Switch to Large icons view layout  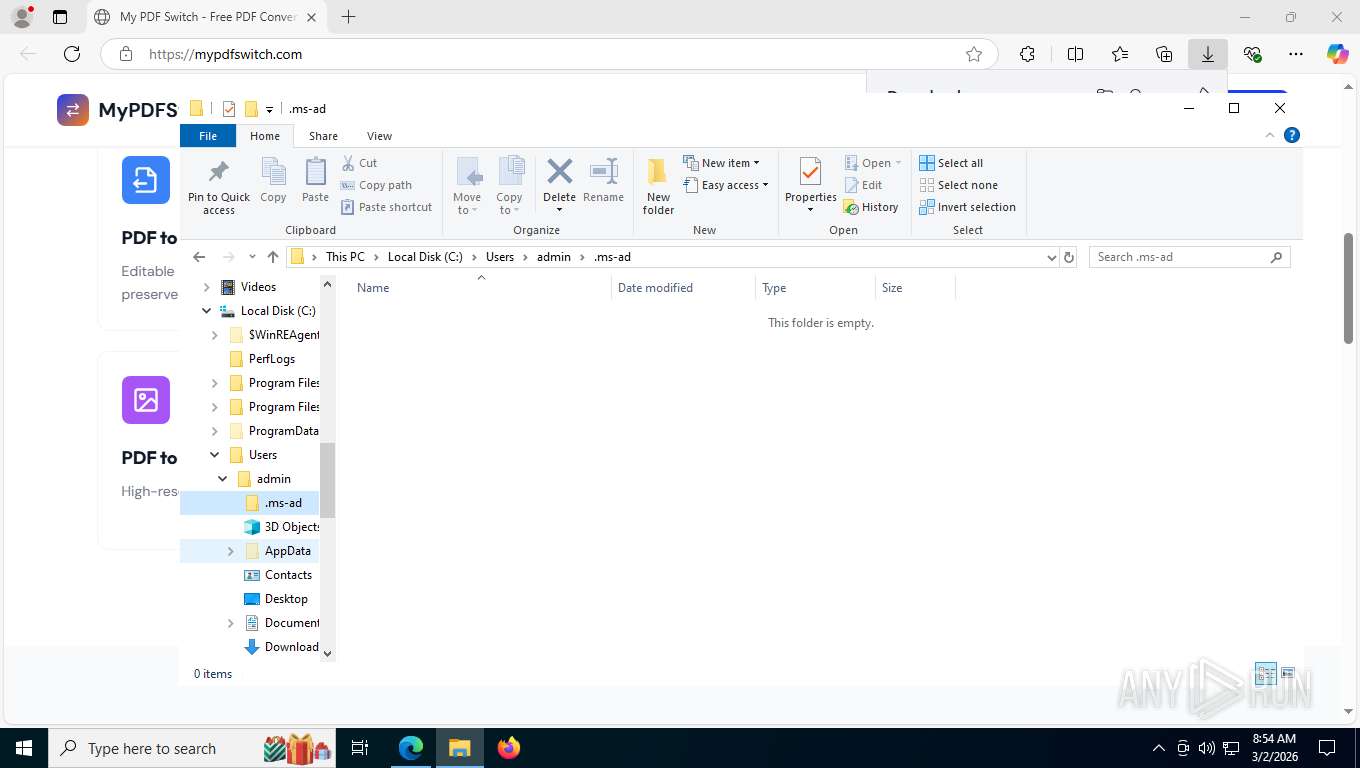[1288, 673]
